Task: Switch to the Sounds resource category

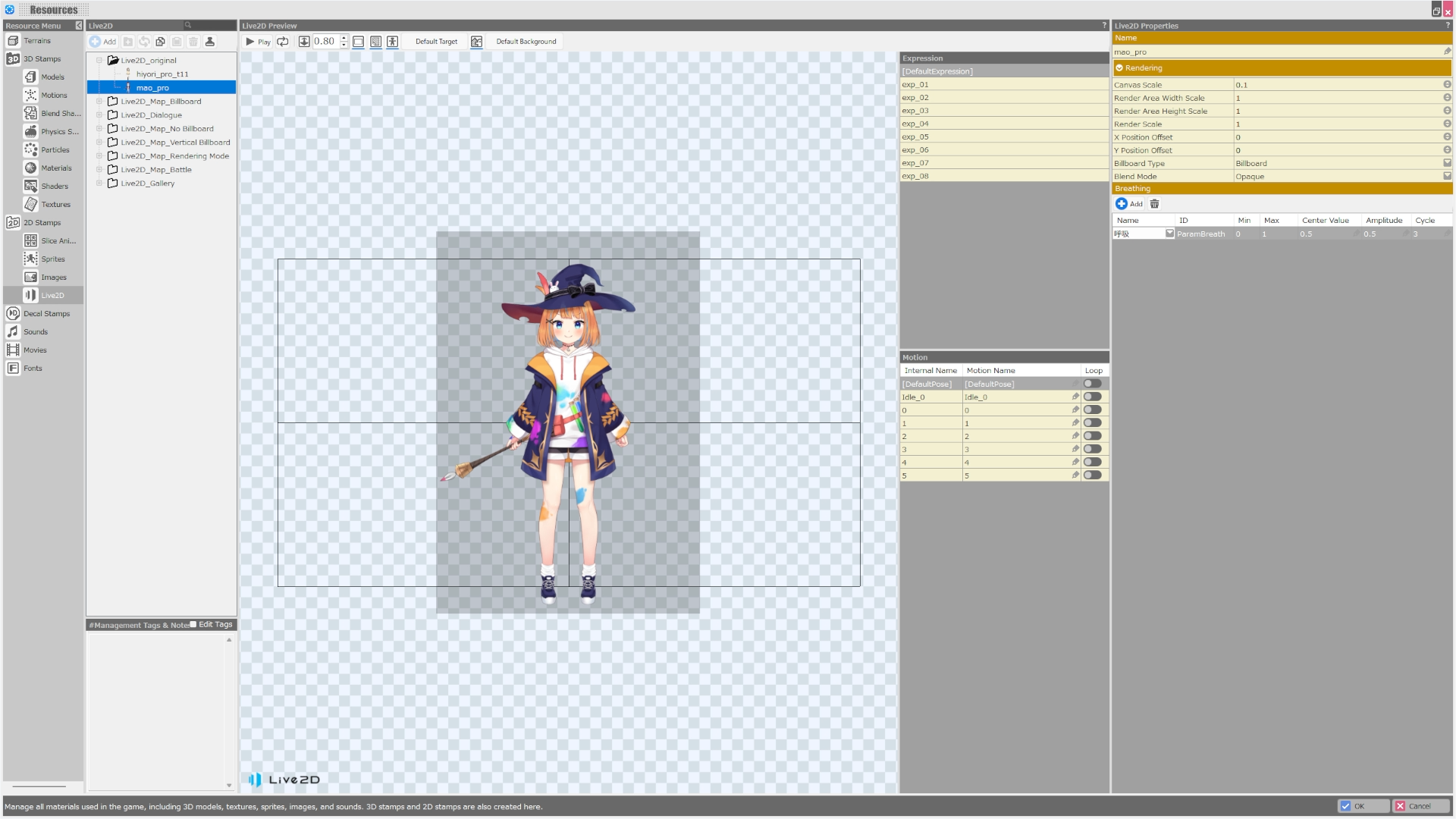Action: (35, 332)
